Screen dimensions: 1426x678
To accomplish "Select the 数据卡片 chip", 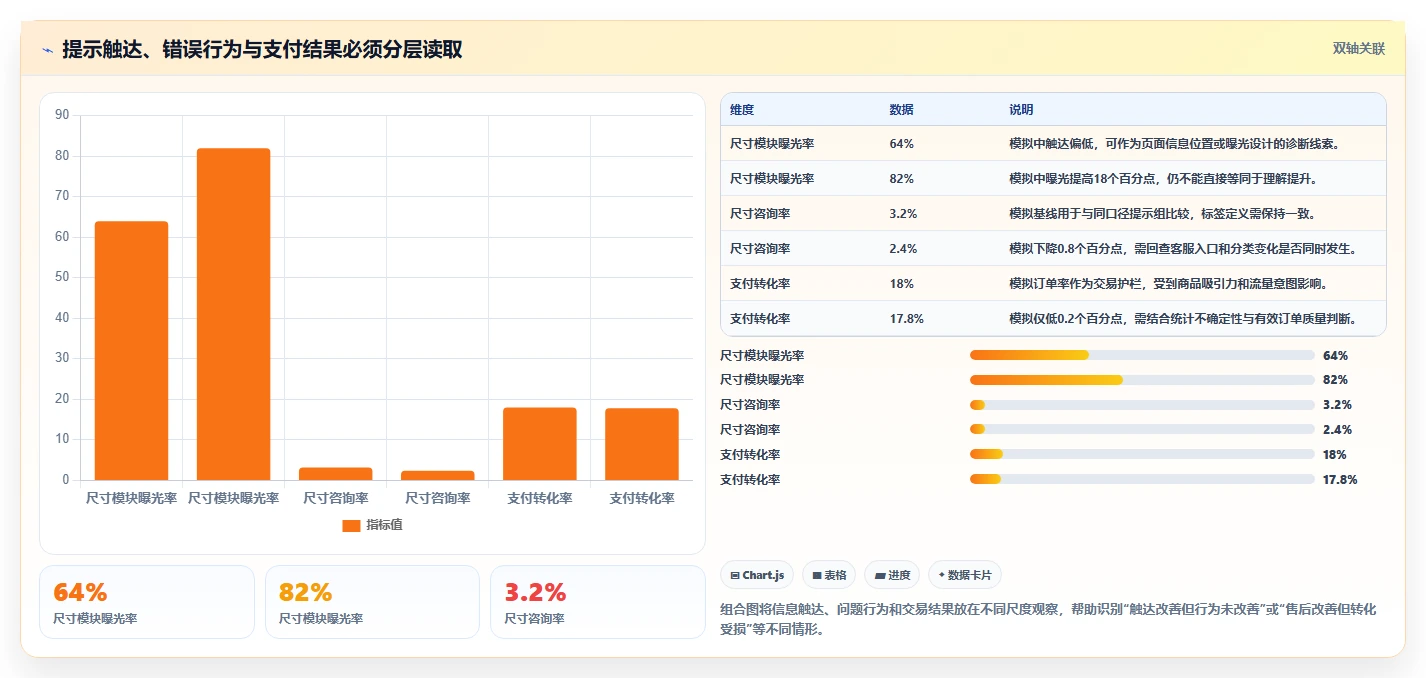I will coord(965,575).
